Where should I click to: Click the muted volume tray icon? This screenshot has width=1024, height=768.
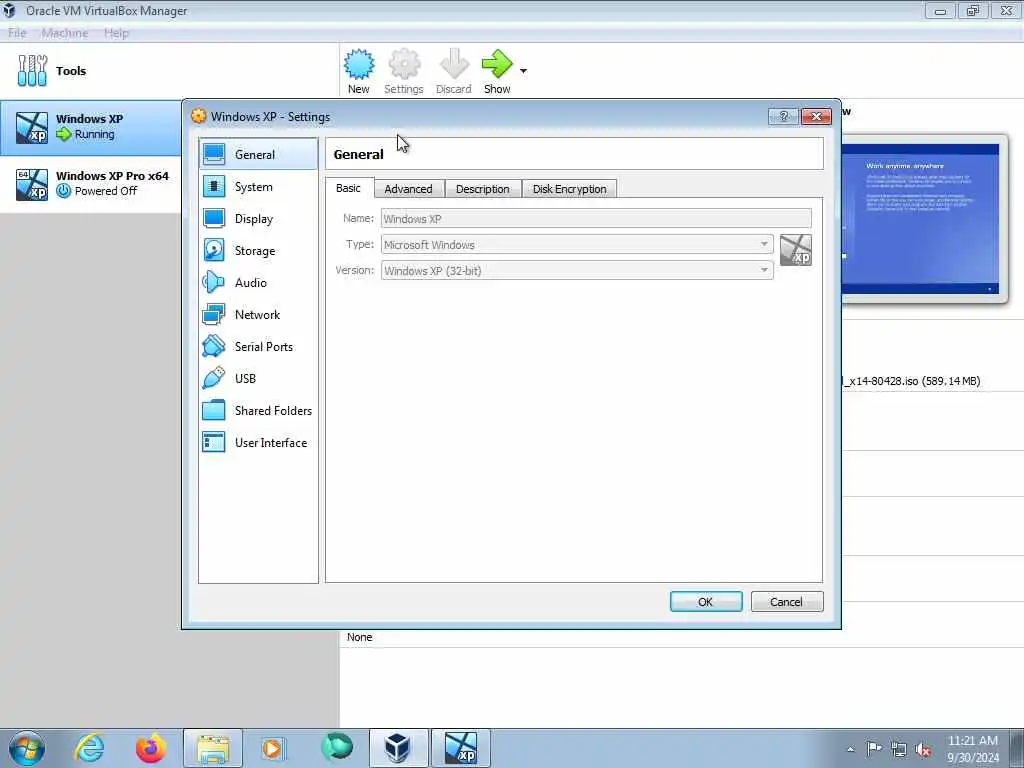(923, 749)
